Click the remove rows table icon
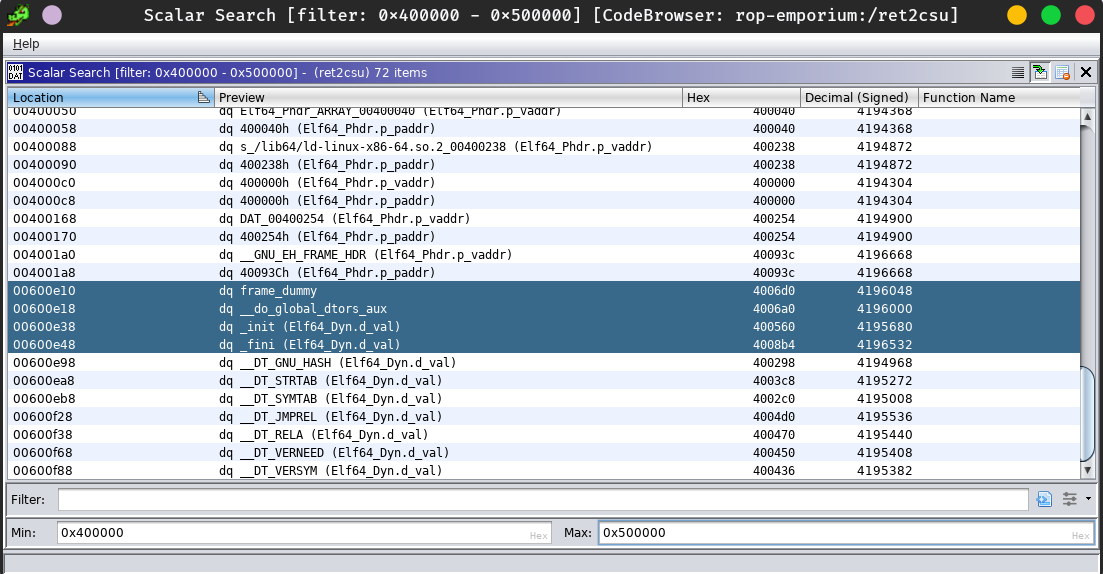1103x574 pixels. pos(1062,72)
